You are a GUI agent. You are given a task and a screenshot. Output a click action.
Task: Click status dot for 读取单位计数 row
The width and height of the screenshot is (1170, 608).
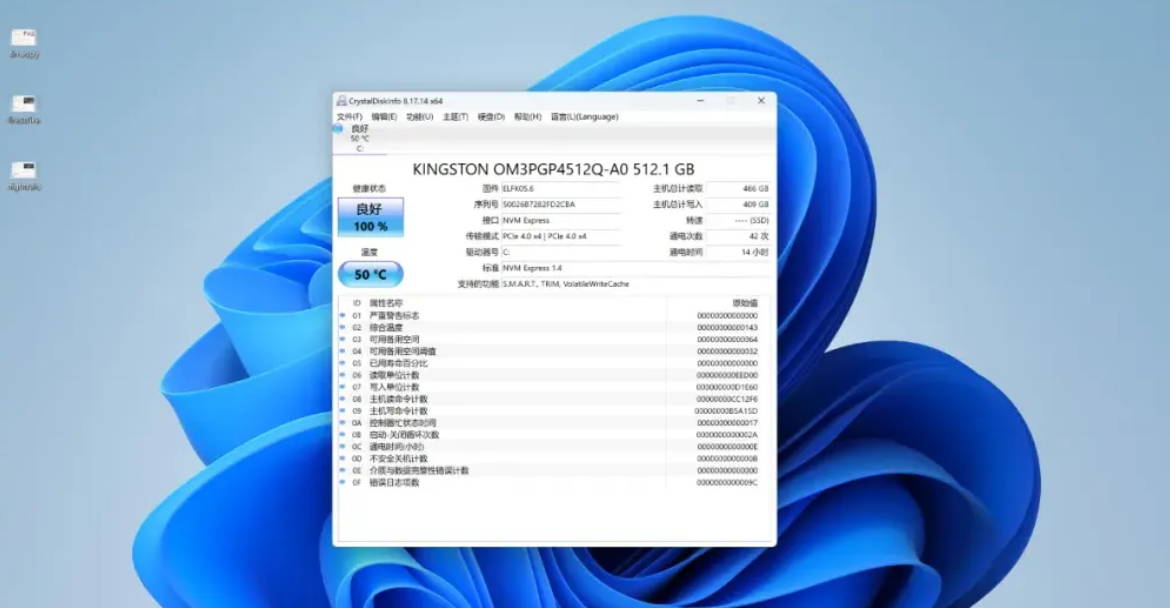[342, 375]
